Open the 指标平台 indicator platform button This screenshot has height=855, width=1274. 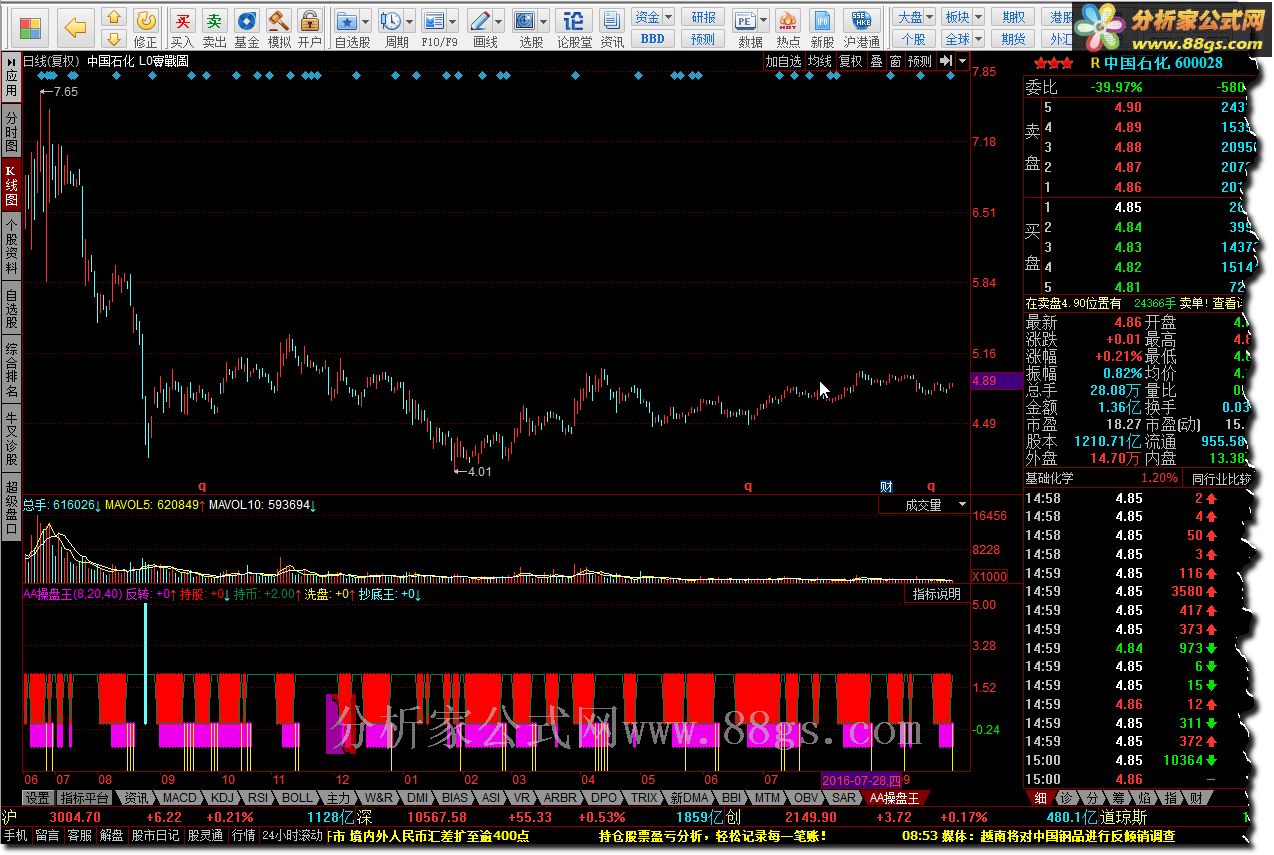pos(84,798)
